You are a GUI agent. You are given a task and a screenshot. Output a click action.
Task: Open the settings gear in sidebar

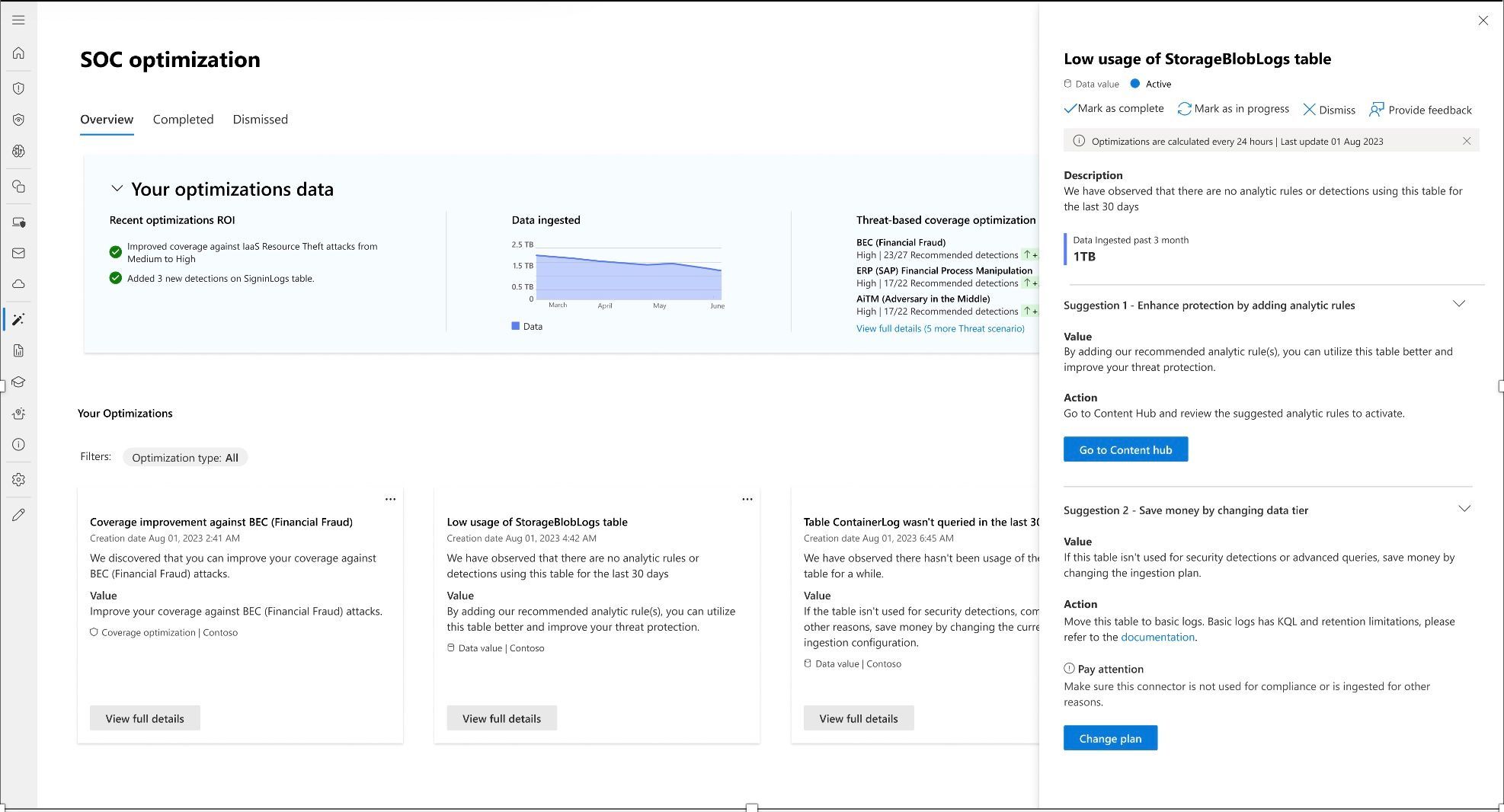18,480
